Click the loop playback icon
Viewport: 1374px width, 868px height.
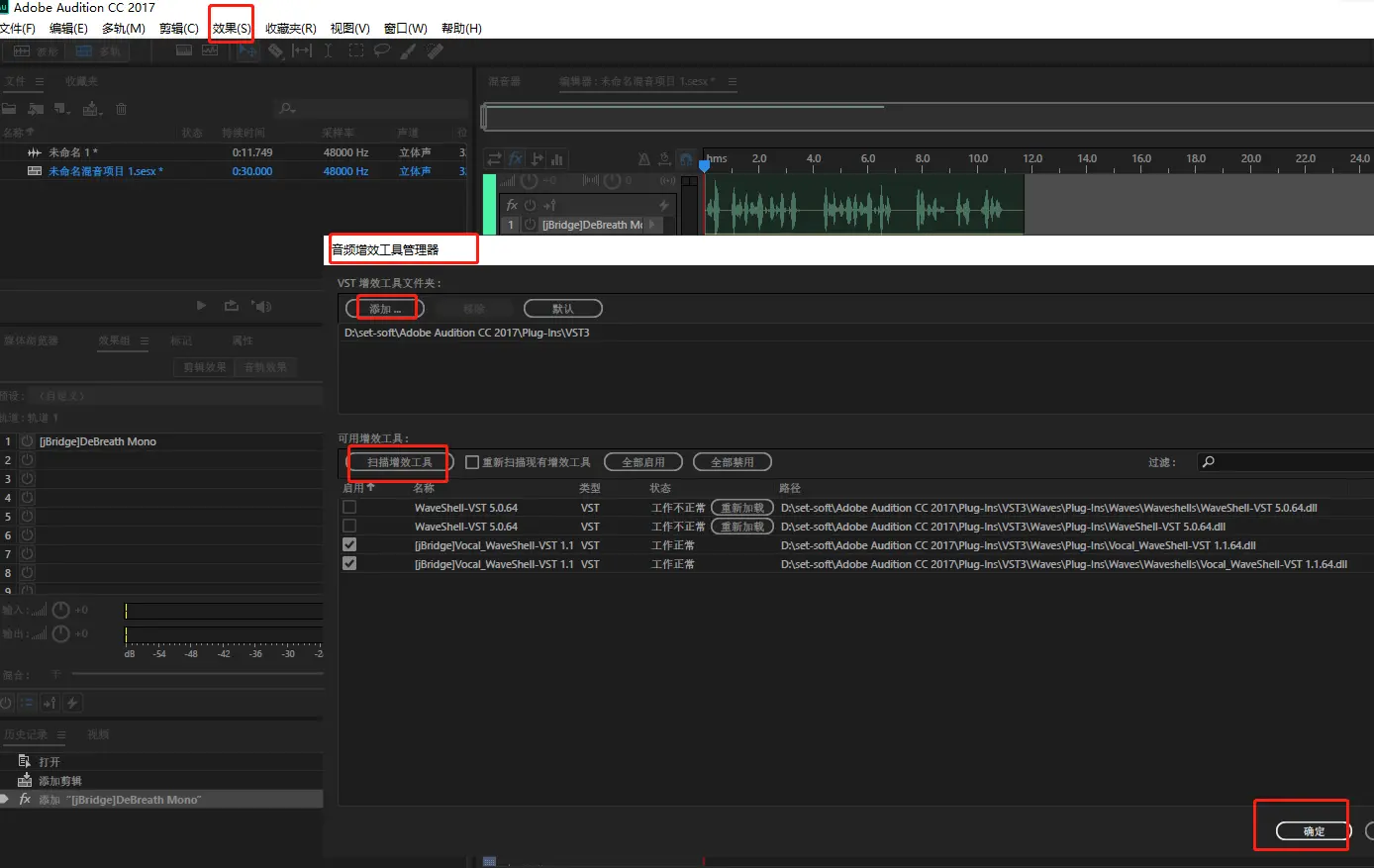point(232,306)
